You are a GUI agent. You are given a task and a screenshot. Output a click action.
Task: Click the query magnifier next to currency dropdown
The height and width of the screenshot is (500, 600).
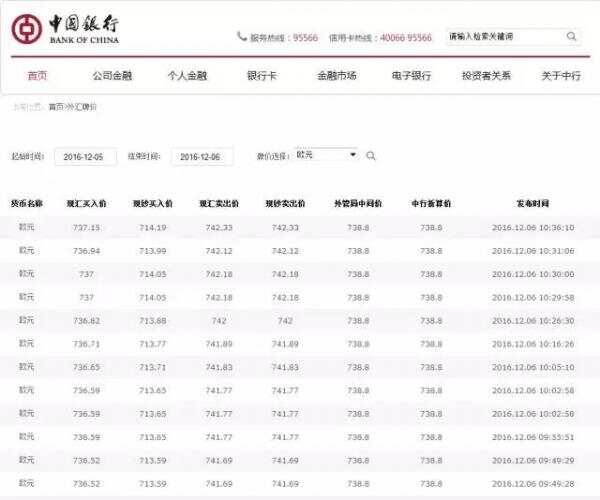[x=370, y=156]
